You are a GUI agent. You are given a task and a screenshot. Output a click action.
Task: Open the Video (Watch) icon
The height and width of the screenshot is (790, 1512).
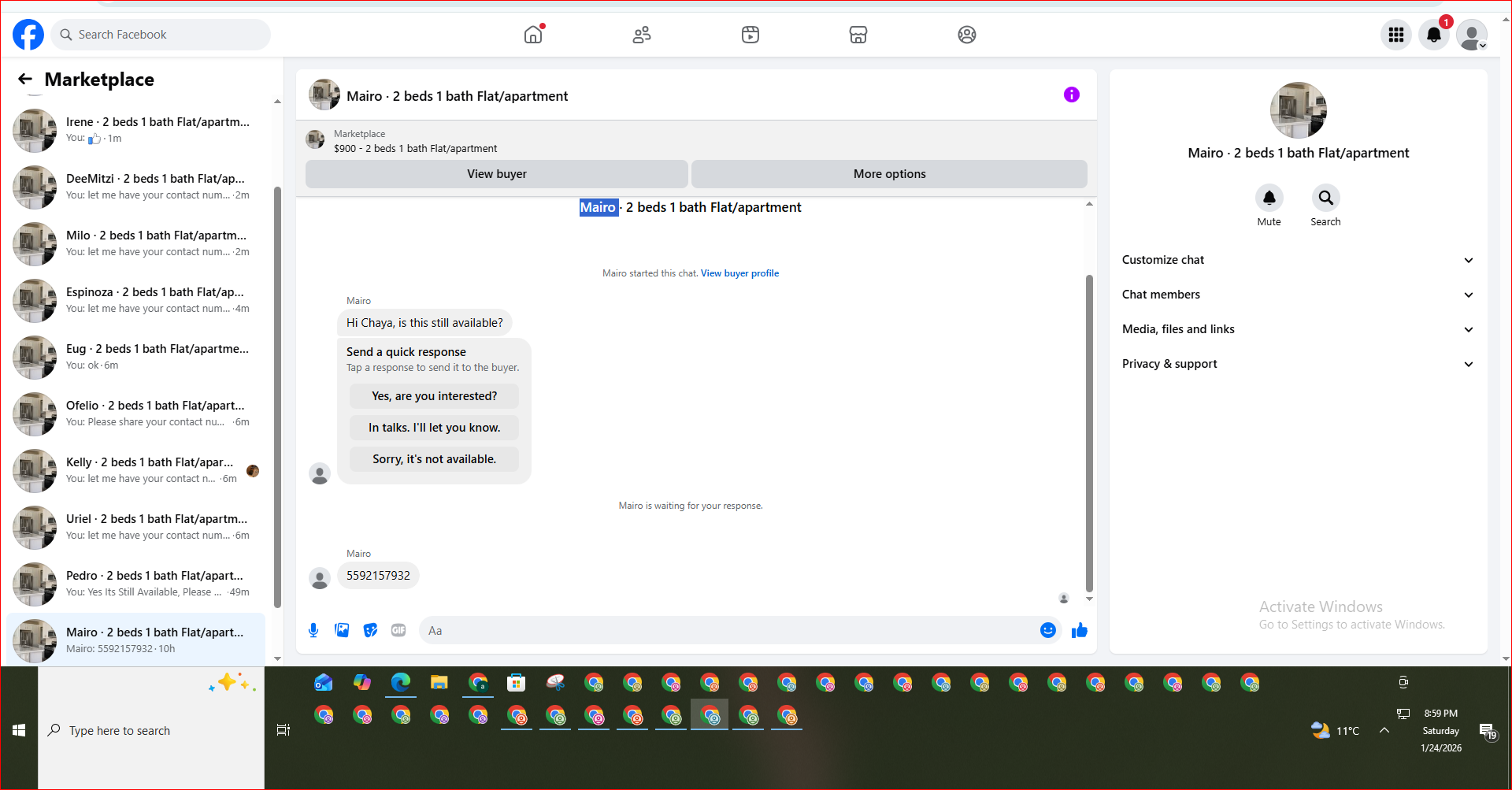pos(750,35)
